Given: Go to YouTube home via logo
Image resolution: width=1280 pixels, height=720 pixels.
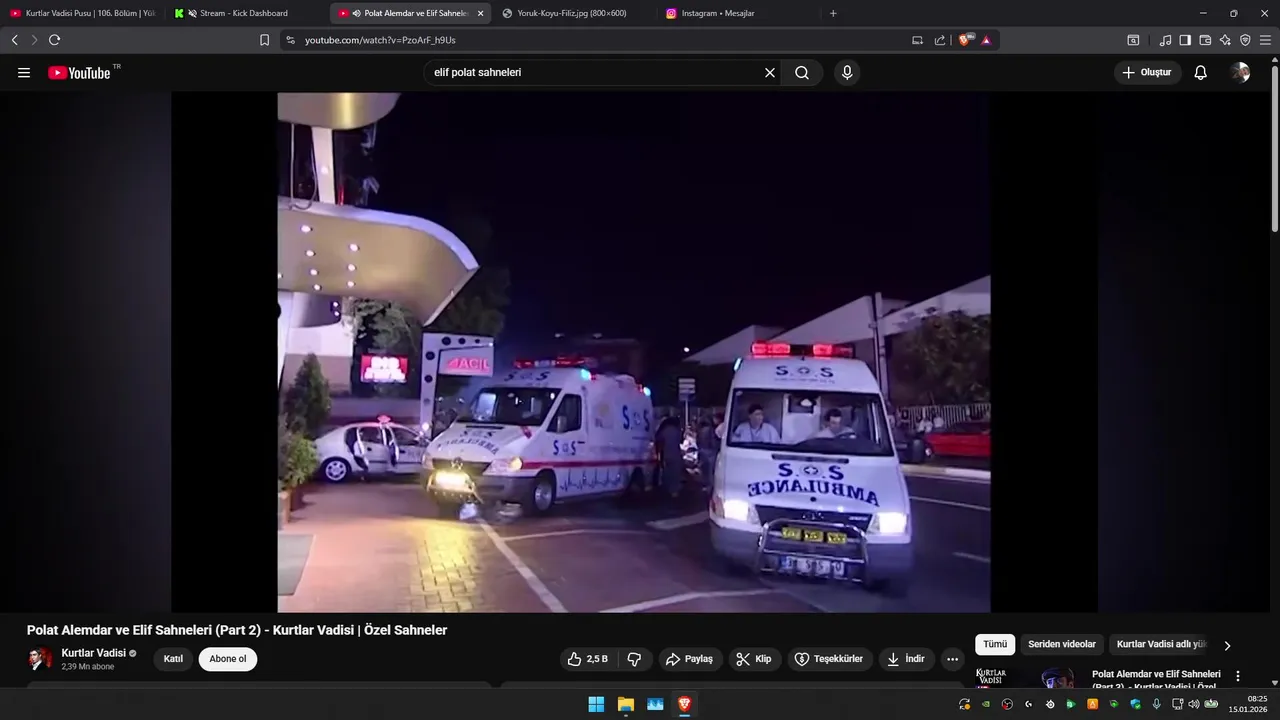Looking at the screenshot, I should [x=80, y=73].
